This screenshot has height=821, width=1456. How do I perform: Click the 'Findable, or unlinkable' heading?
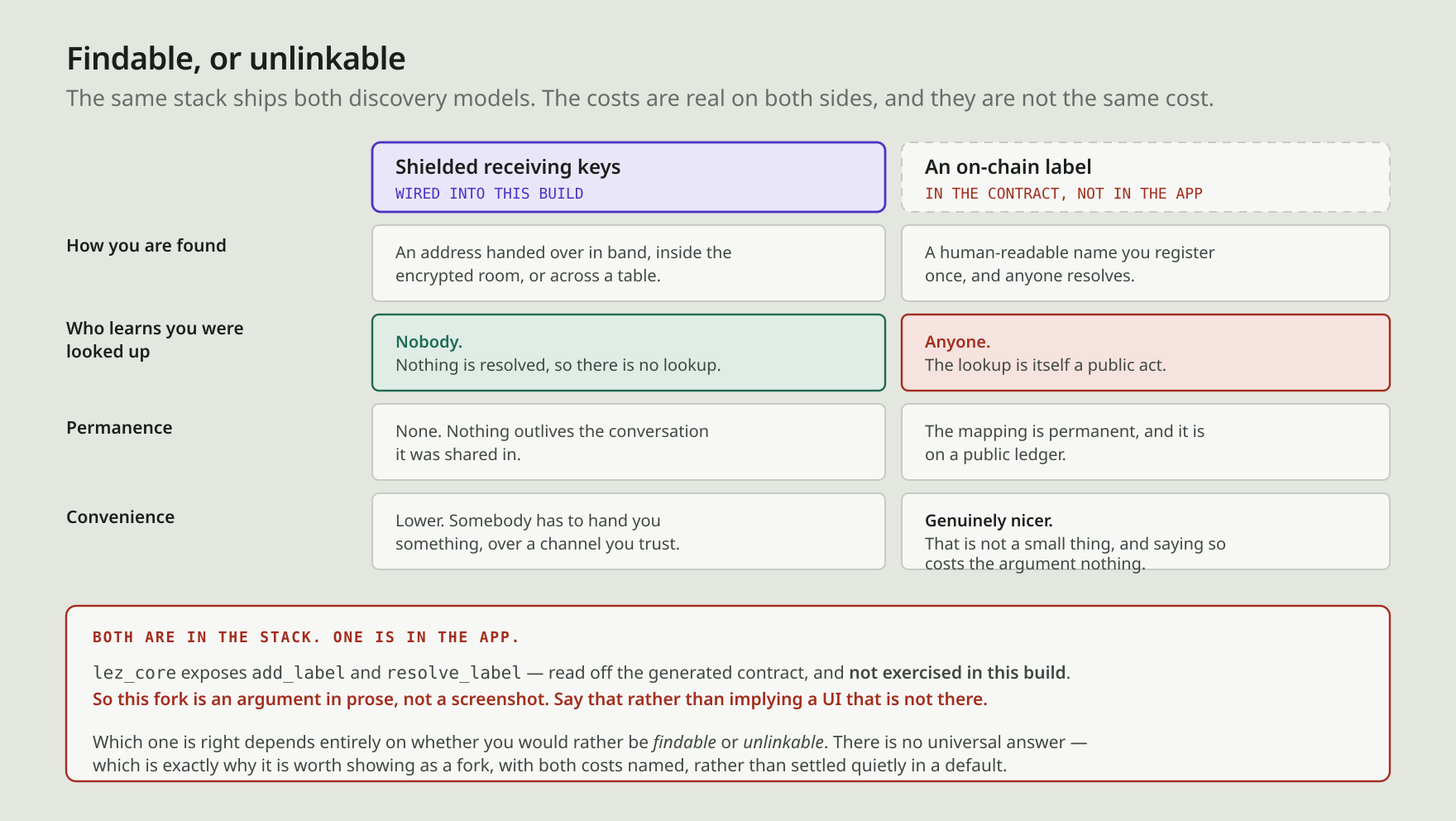pyautogui.click(x=236, y=59)
